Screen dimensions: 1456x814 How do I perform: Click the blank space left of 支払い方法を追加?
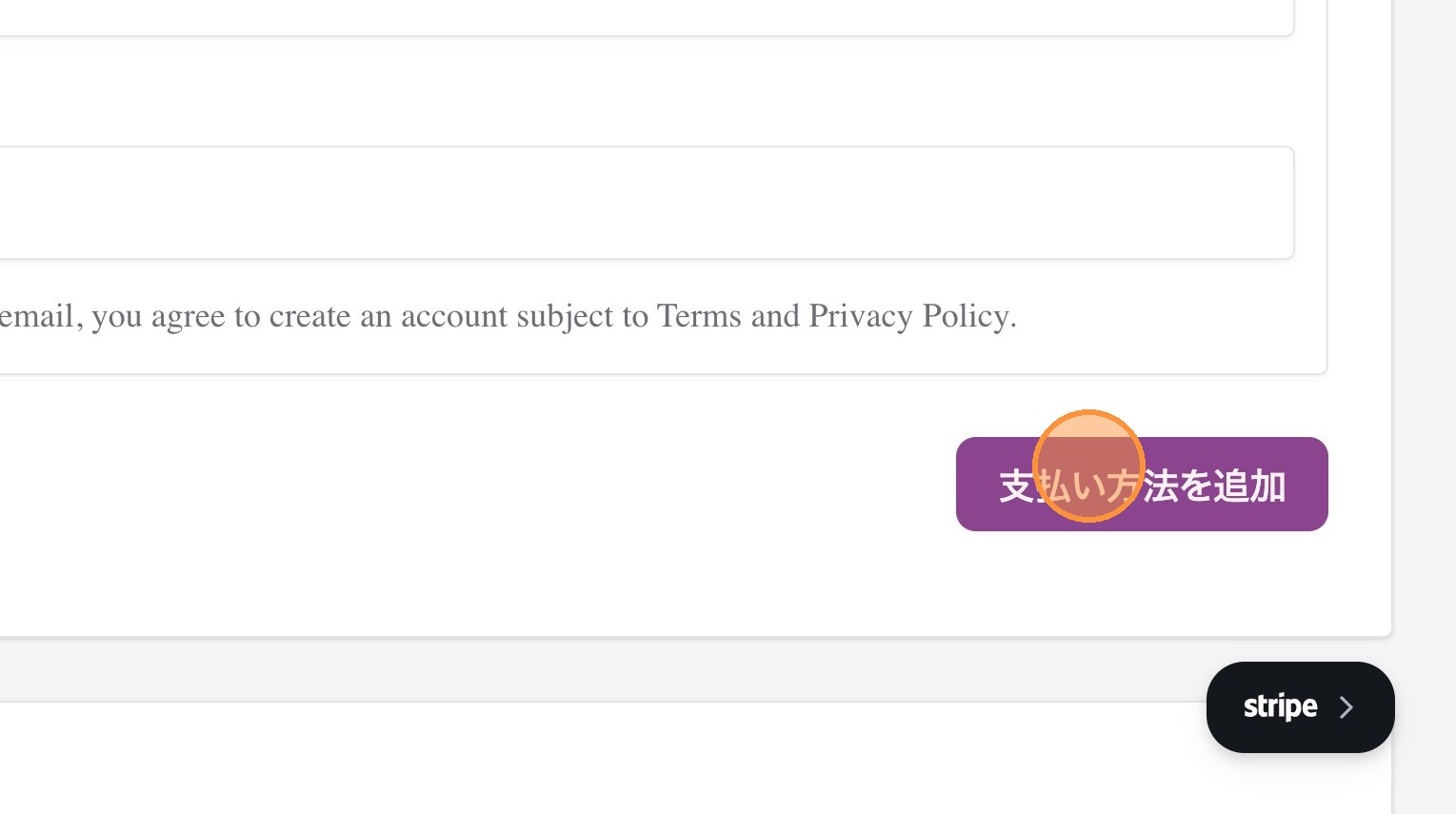(476, 484)
